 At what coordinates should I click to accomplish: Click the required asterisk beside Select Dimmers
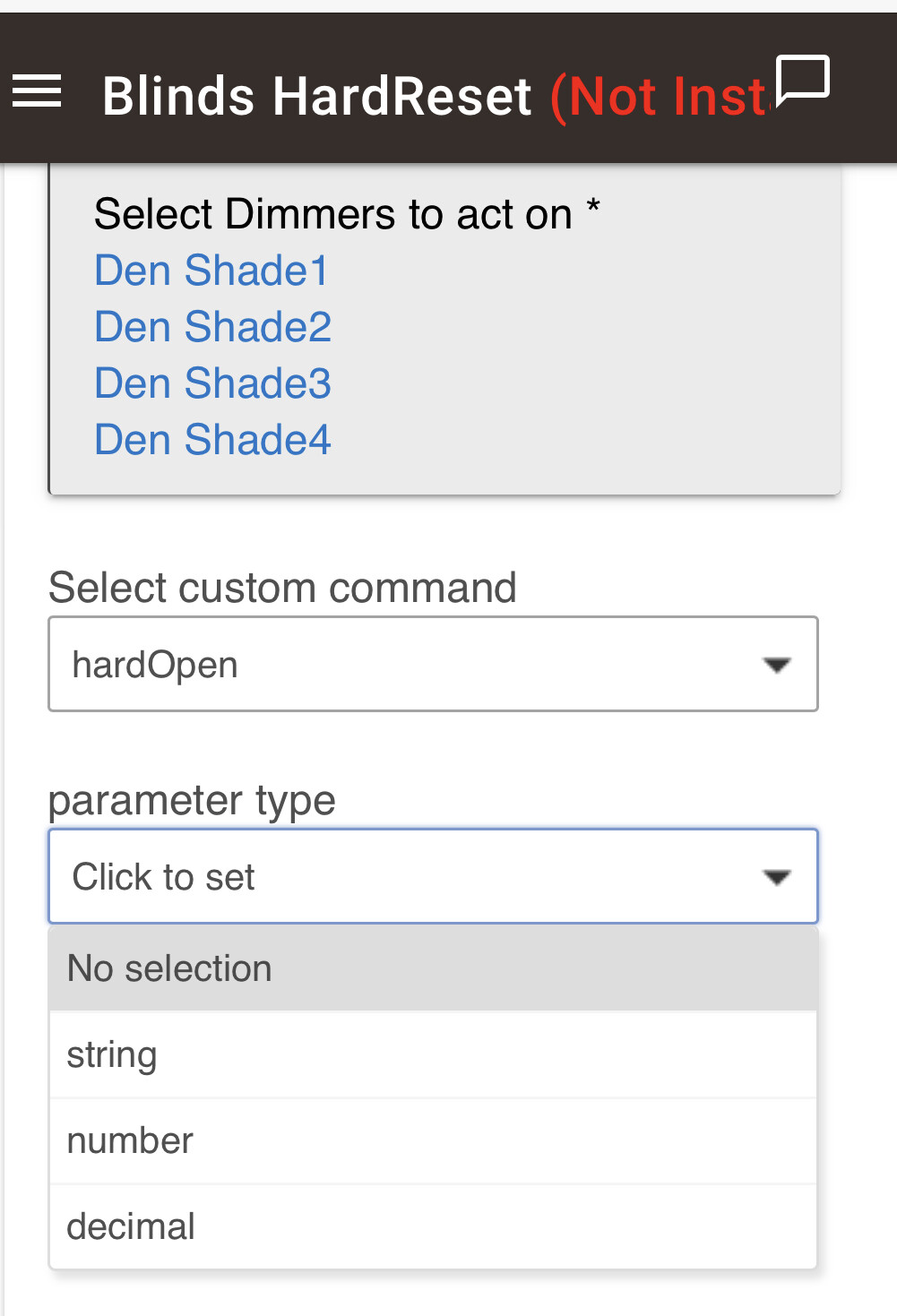click(593, 208)
